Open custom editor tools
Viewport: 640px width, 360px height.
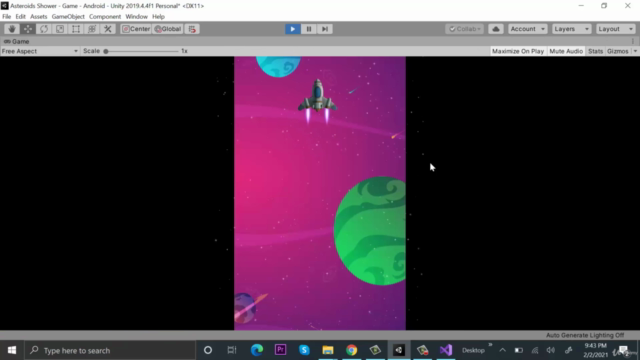pyautogui.click(x=108, y=29)
